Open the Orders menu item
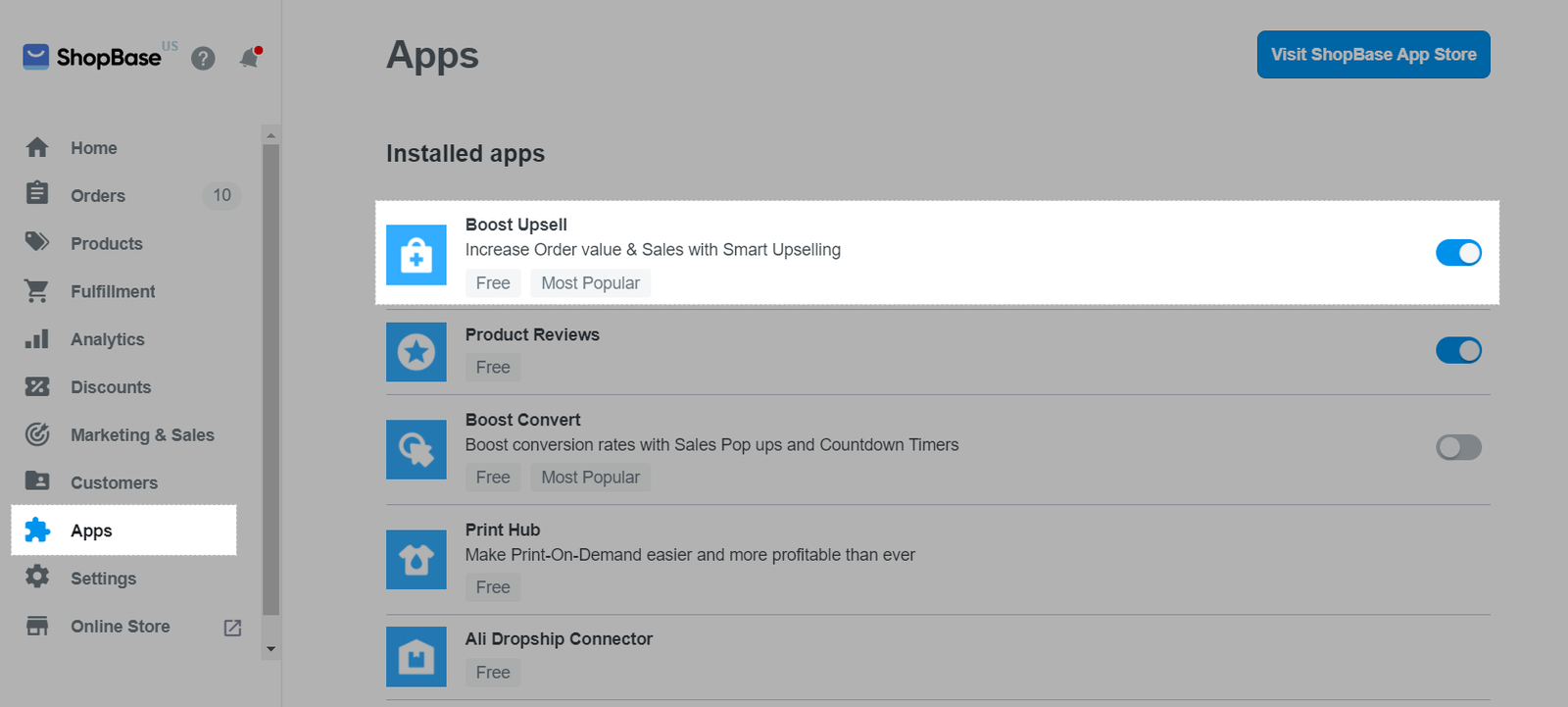 click(x=98, y=196)
